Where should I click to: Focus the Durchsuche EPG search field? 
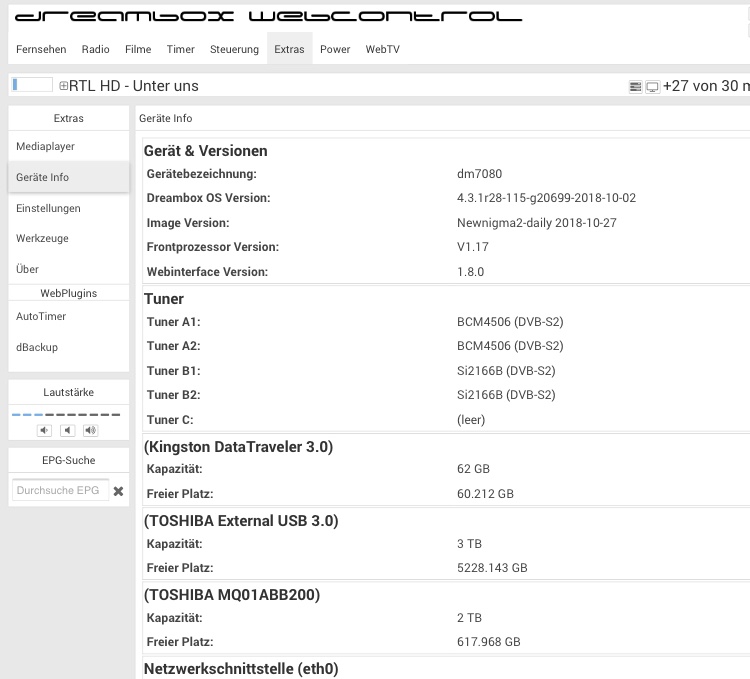coord(61,490)
